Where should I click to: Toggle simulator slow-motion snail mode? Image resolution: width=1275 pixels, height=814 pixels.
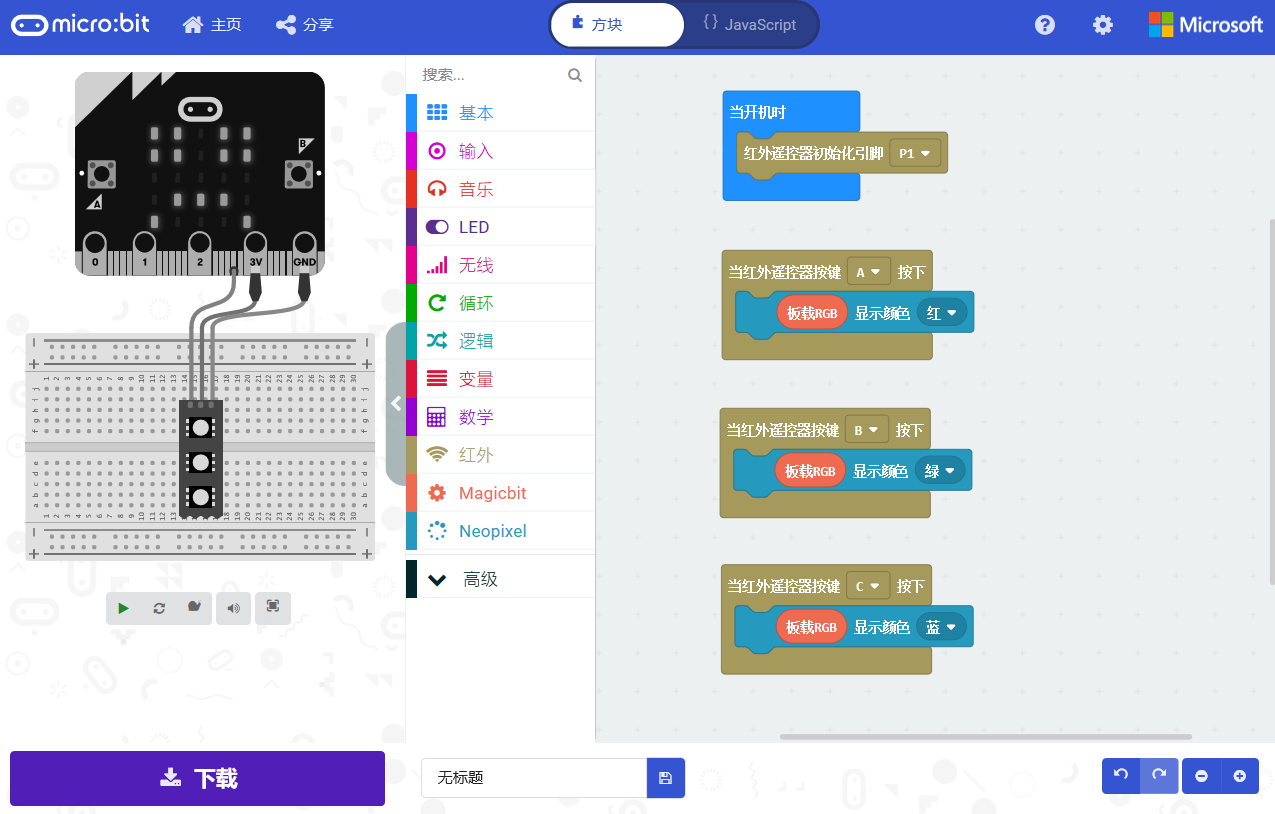pyautogui.click(x=194, y=607)
